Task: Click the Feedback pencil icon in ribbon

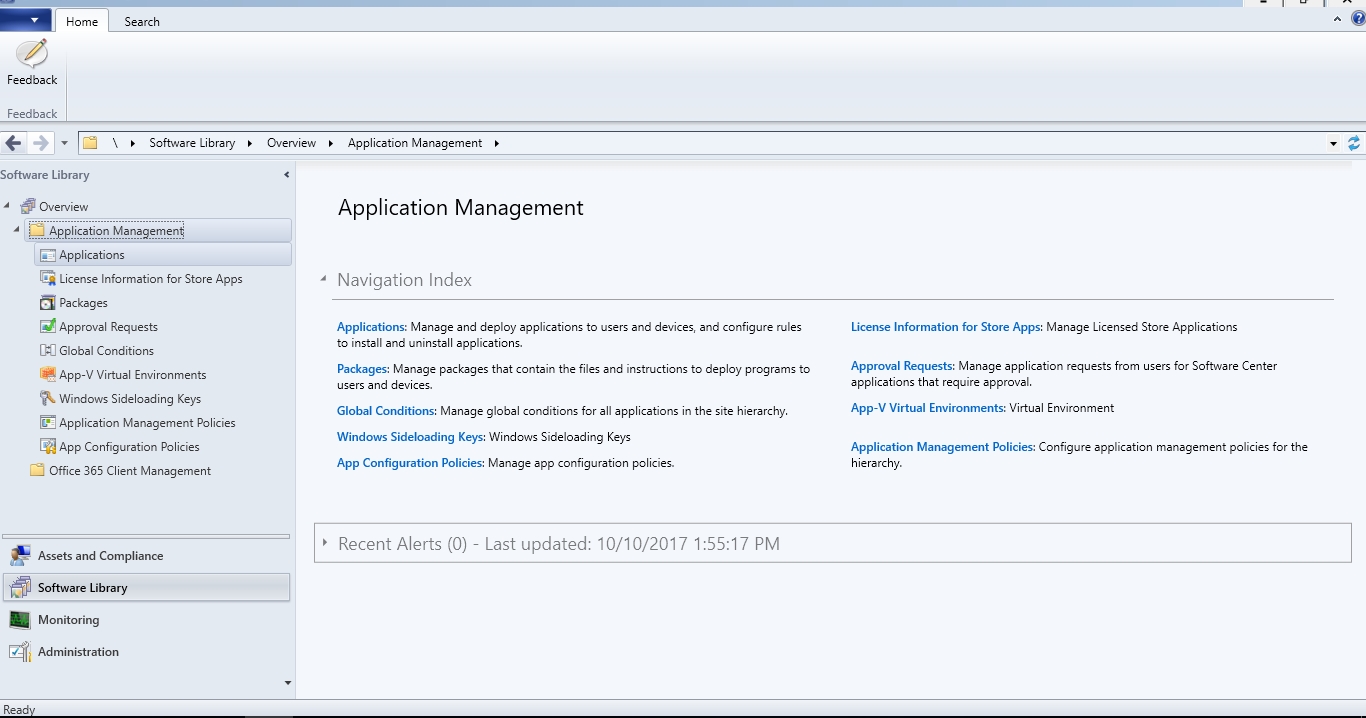Action: 32,54
